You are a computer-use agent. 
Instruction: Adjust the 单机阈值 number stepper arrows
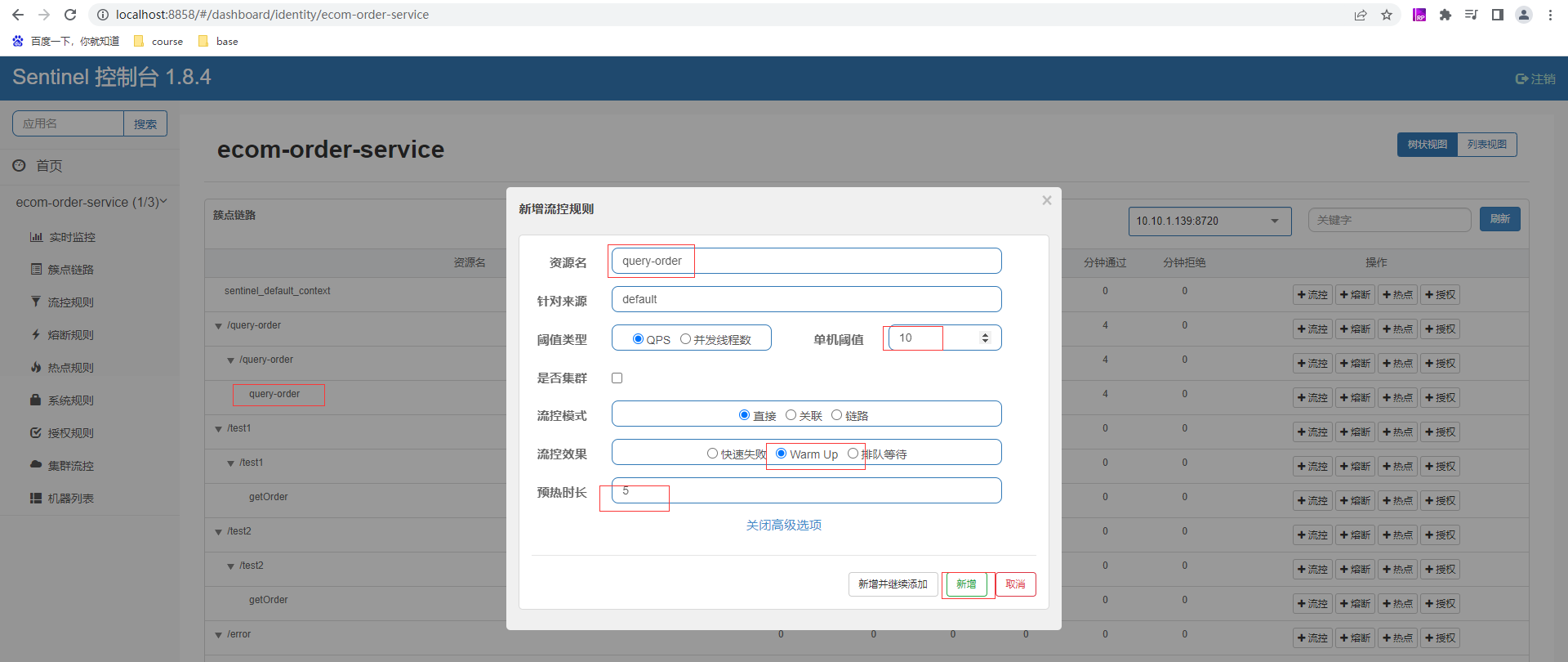[x=985, y=338]
